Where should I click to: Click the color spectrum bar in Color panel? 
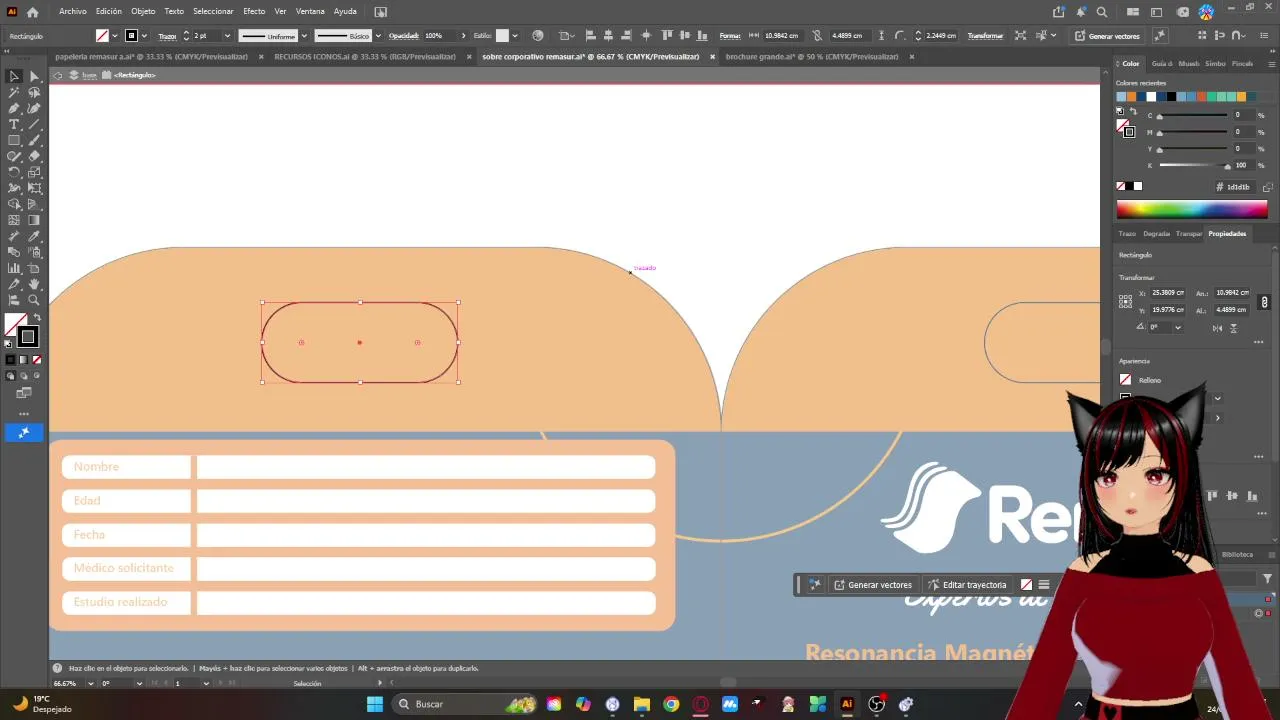click(1192, 210)
